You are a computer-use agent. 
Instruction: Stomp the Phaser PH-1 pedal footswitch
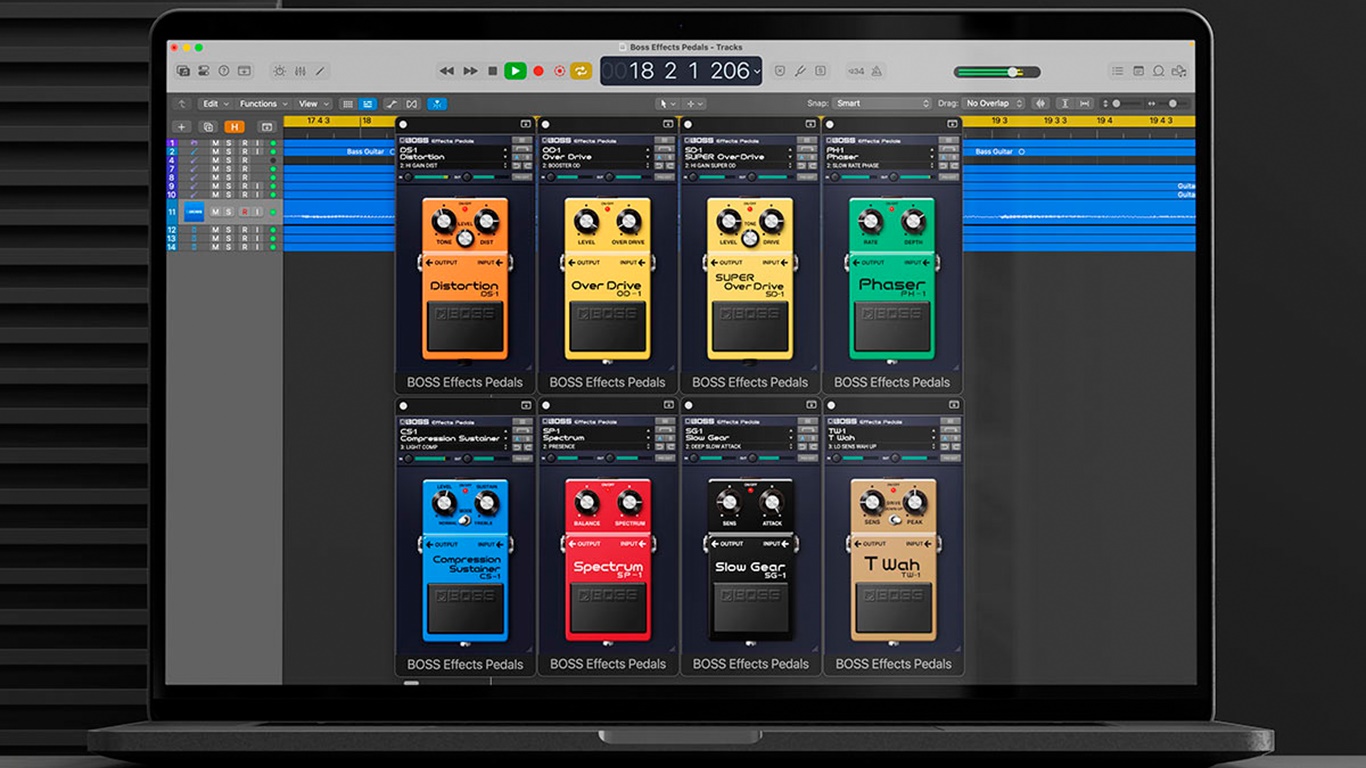pyautogui.click(x=891, y=325)
